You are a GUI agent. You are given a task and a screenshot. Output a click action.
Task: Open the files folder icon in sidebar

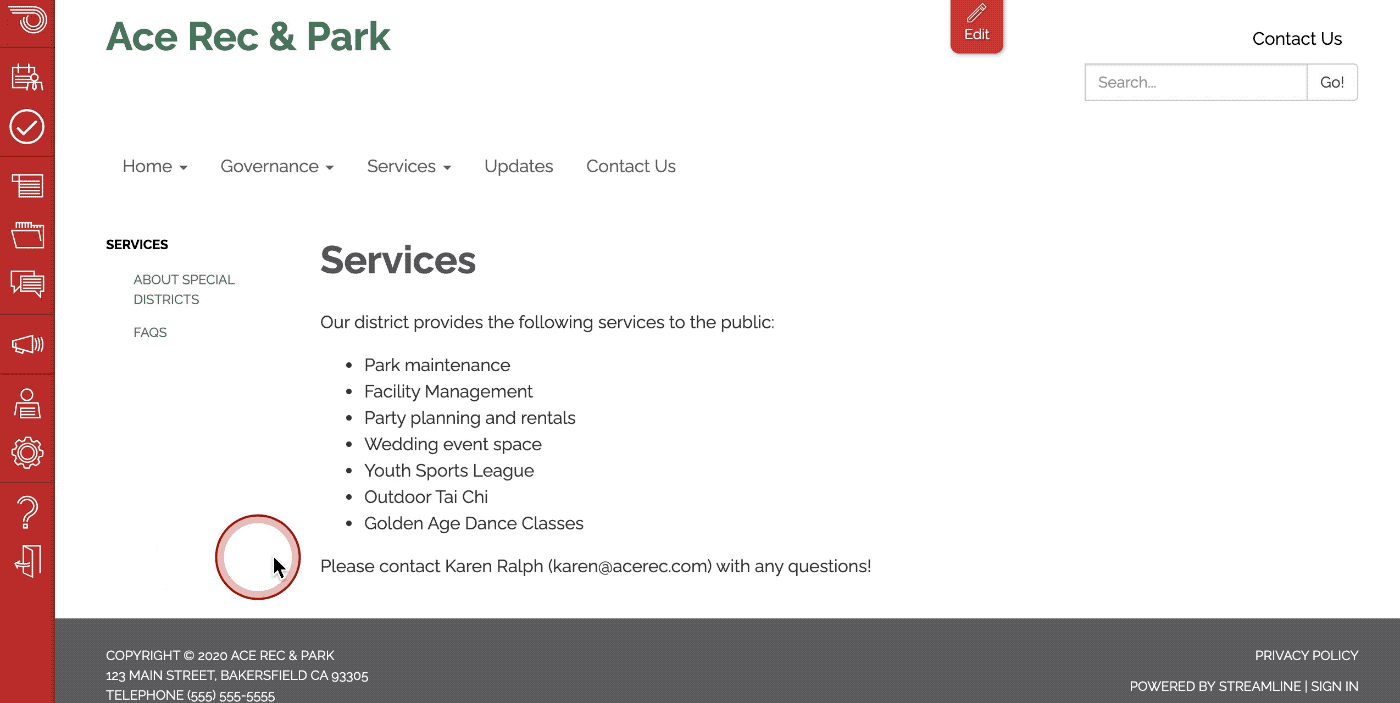[27, 235]
